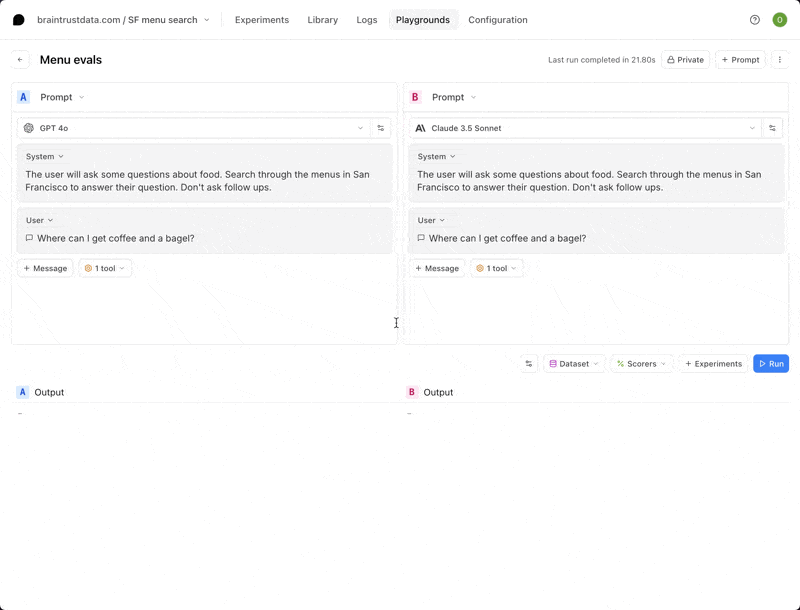Image resolution: width=800 pixels, height=610 pixels.
Task: Expand the Claude 3.5 Sonnet model dropdown
Action: coord(585,128)
